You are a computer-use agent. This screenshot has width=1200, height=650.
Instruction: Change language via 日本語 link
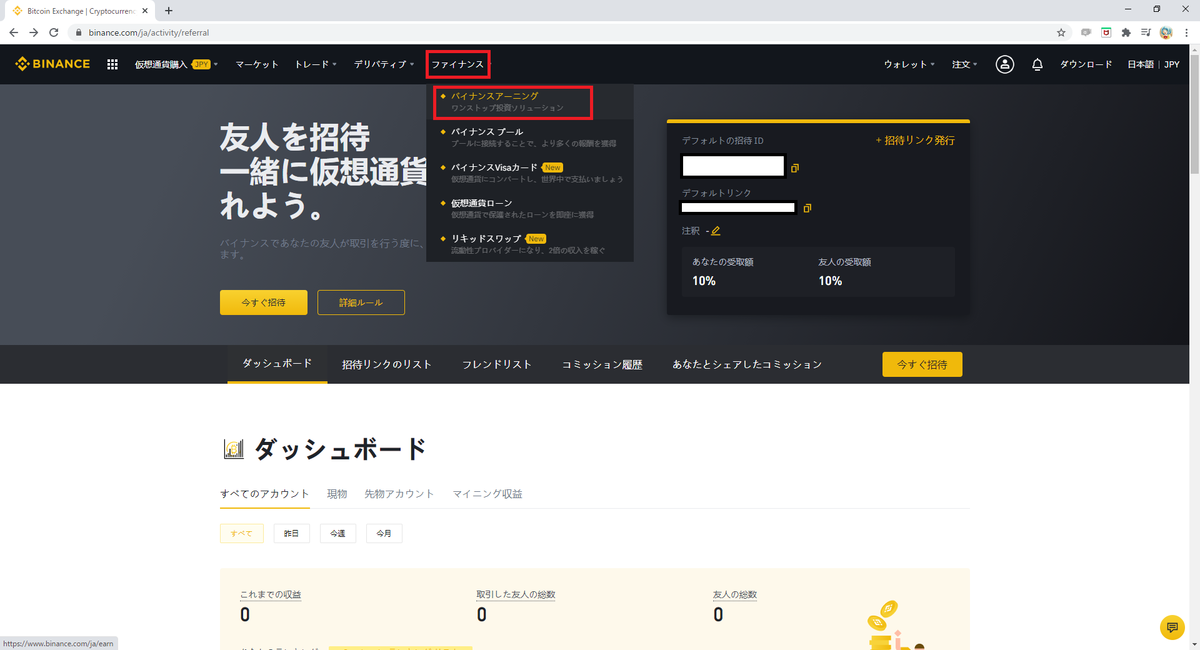[x=1141, y=64]
